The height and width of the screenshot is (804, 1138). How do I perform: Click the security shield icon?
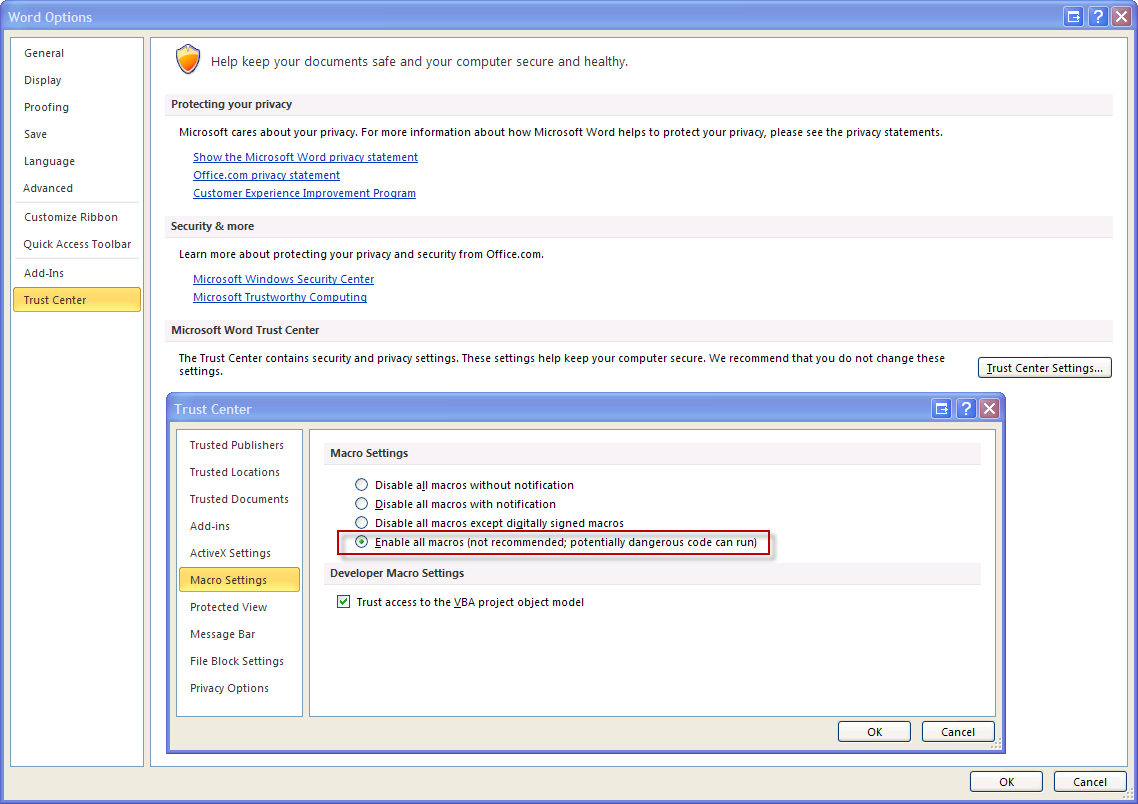click(187, 60)
